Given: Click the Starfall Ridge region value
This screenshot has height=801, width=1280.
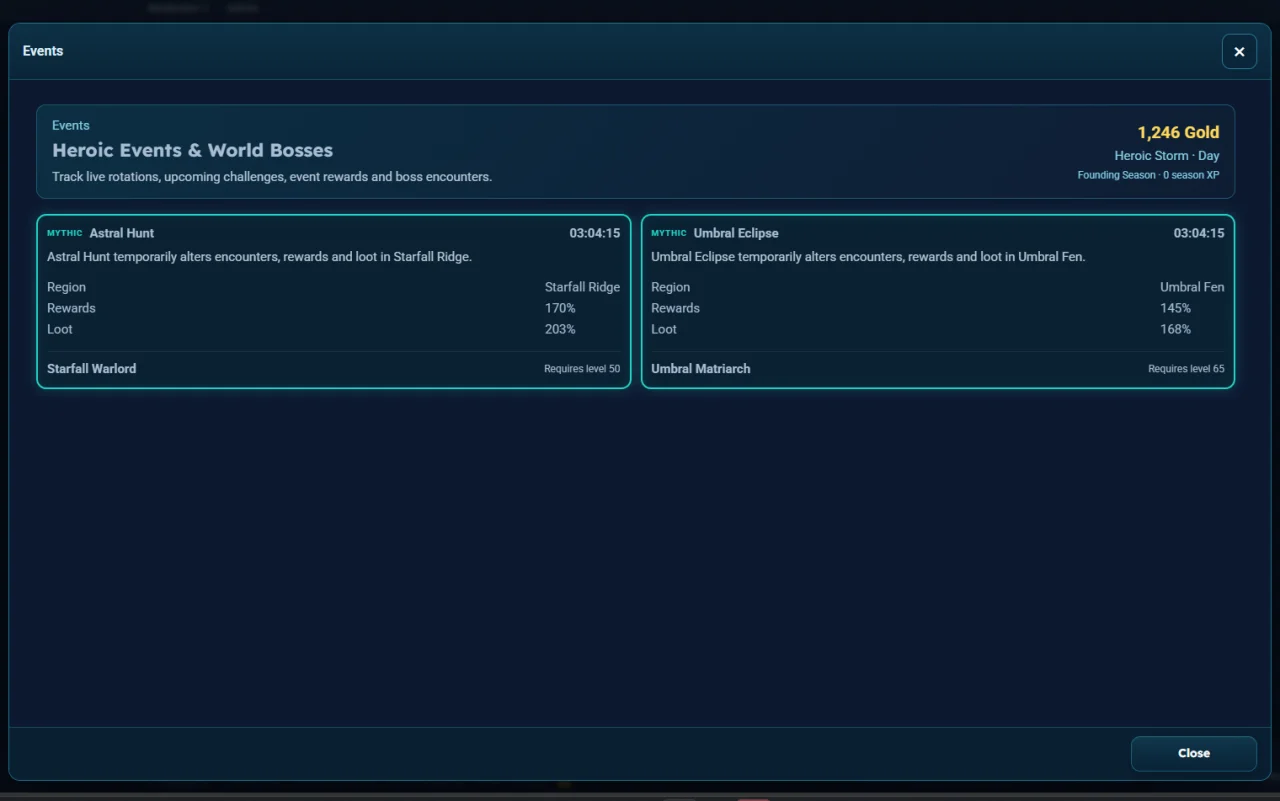Looking at the screenshot, I should click(582, 287).
